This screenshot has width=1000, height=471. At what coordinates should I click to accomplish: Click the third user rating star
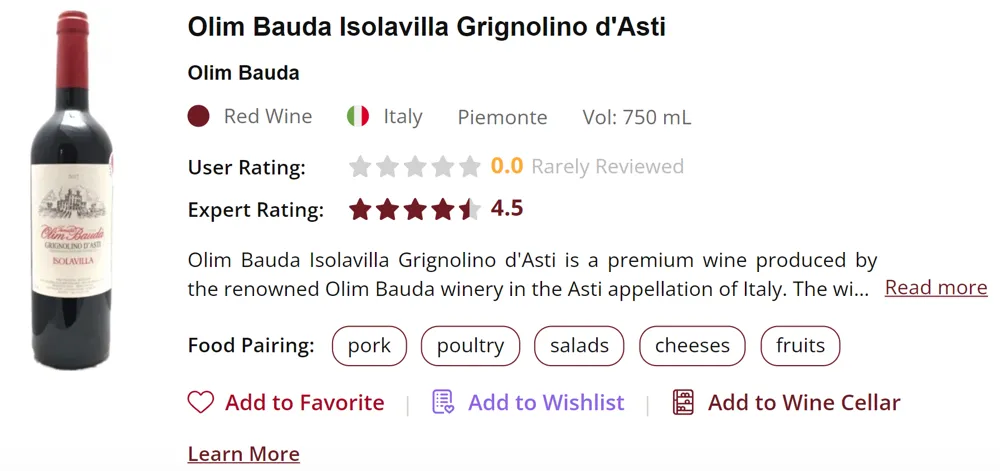(x=415, y=167)
